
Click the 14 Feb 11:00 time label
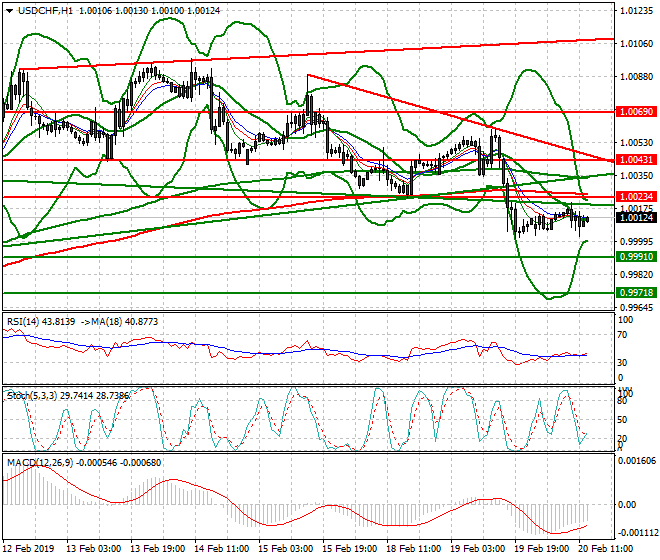coord(221,549)
